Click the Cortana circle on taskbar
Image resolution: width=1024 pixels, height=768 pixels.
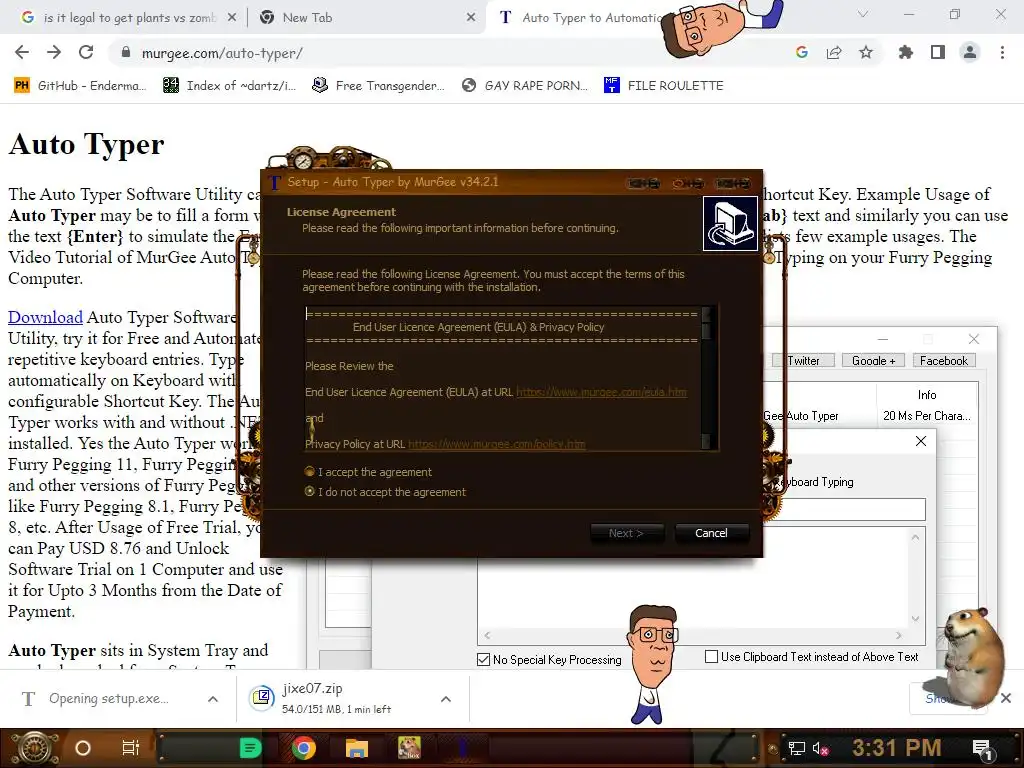pyautogui.click(x=83, y=748)
